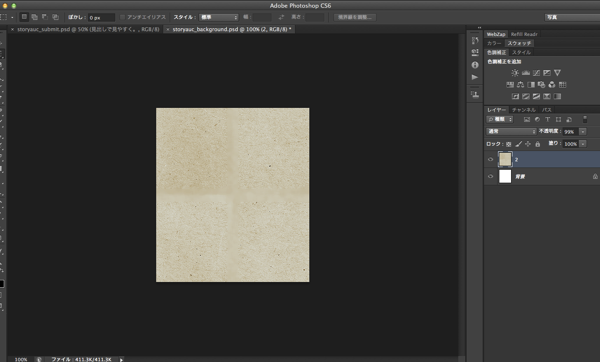The width and height of the screenshot is (600, 362).
Task: Toggle smart object layer filter
Action: coord(569,119)
